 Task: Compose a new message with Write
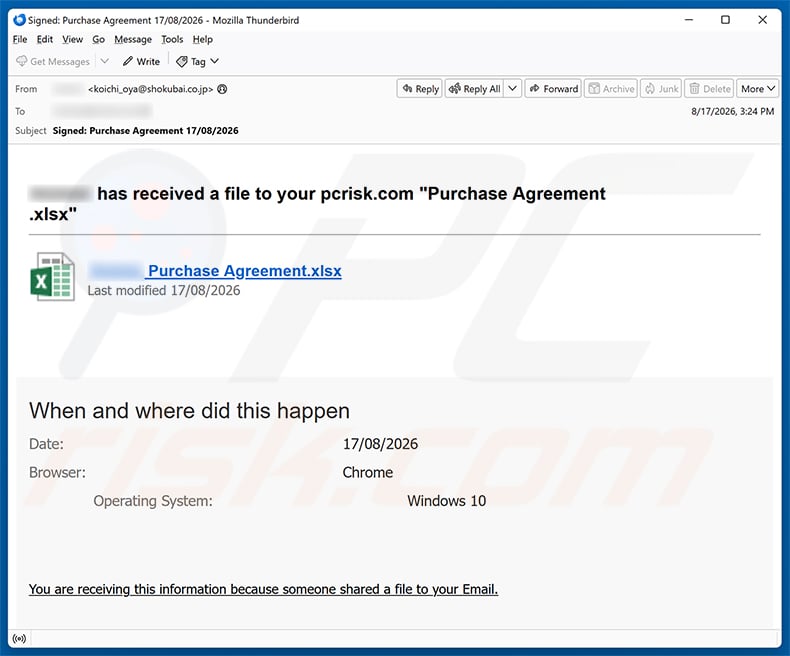tap(142, 61)
